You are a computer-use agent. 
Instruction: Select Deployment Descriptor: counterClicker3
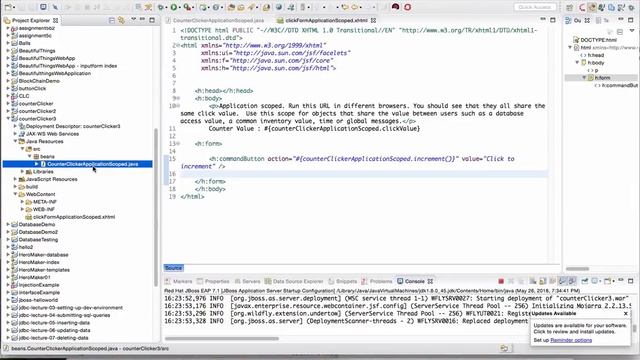(73, 126)
